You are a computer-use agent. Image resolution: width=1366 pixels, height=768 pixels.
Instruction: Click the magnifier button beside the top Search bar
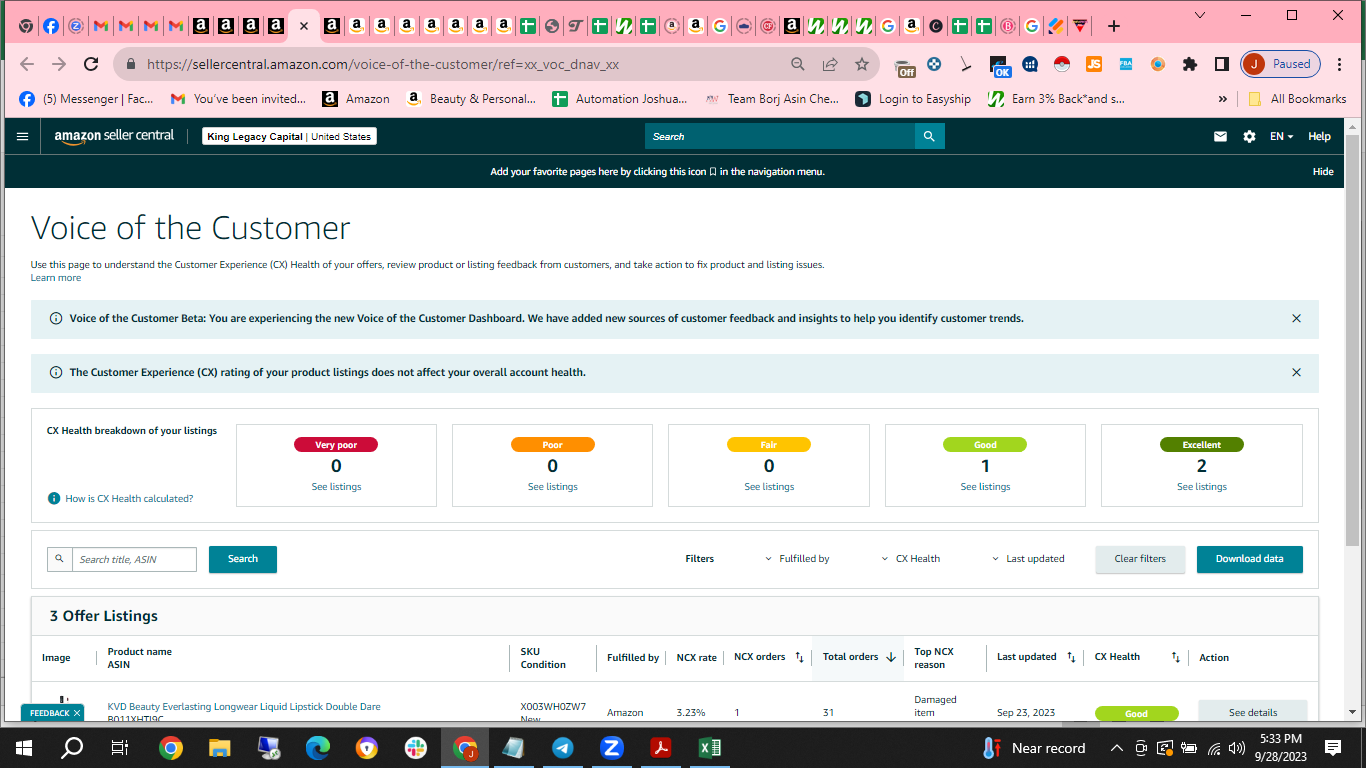tap(929, 136)
